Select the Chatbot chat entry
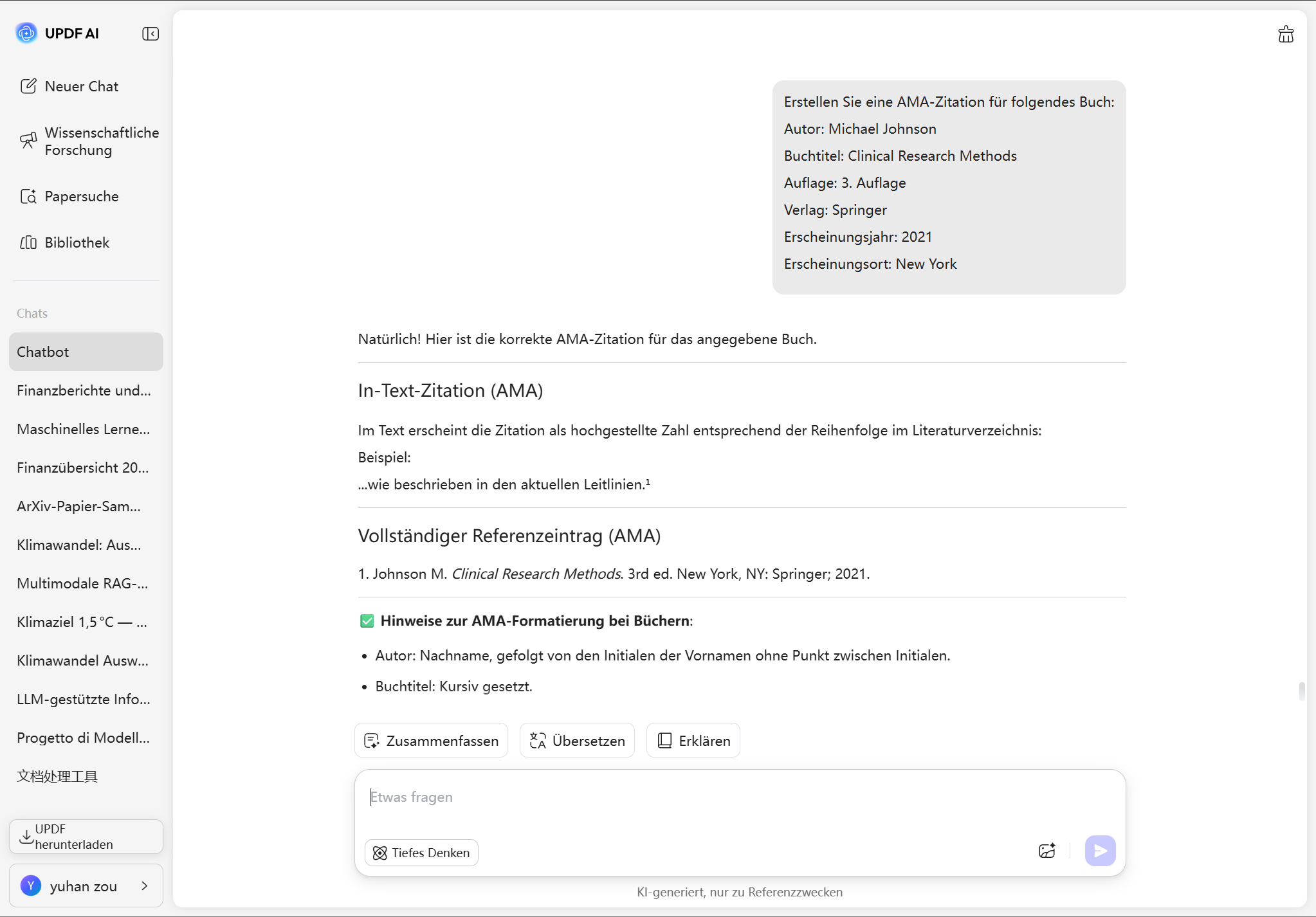Screen dimensions: 1316x917 [x=86, y=352]
